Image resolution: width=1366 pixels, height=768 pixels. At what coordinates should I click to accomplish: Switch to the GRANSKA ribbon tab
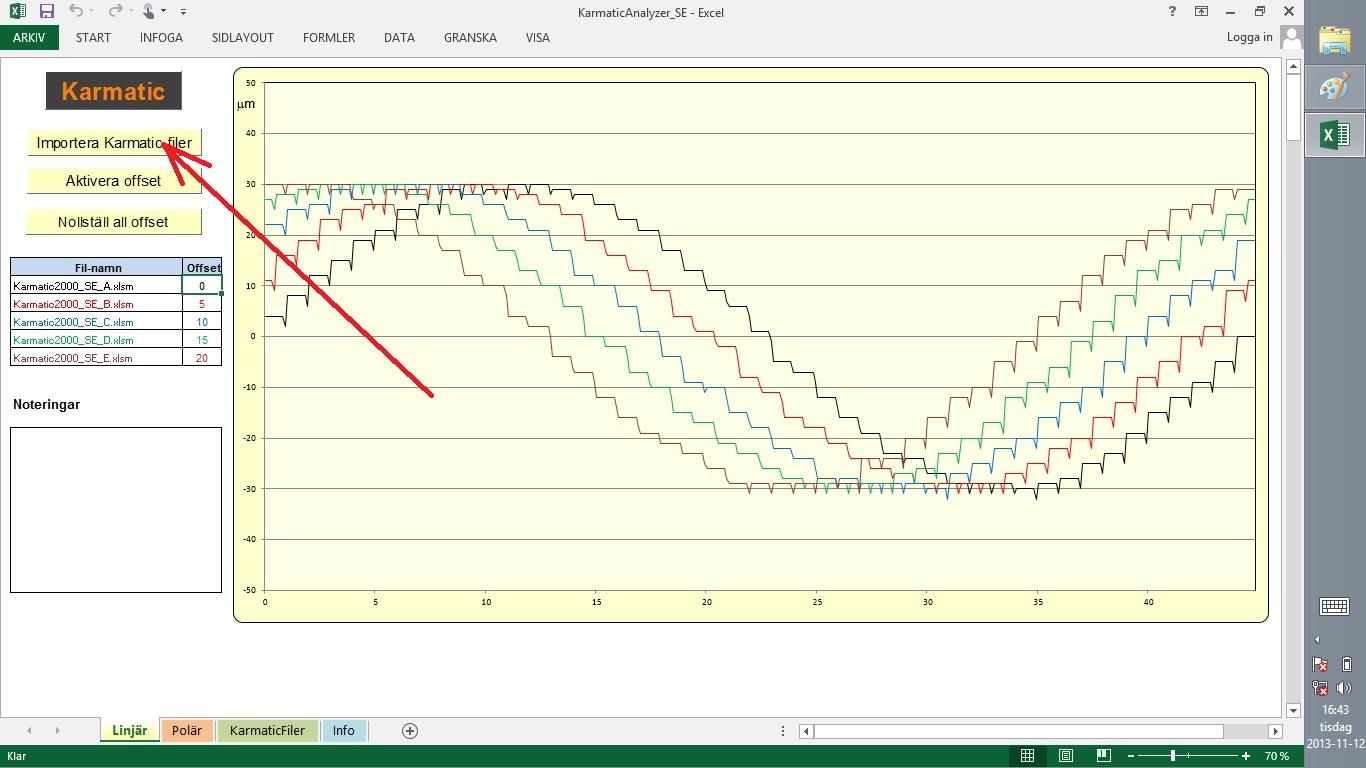tap(470, 38)
